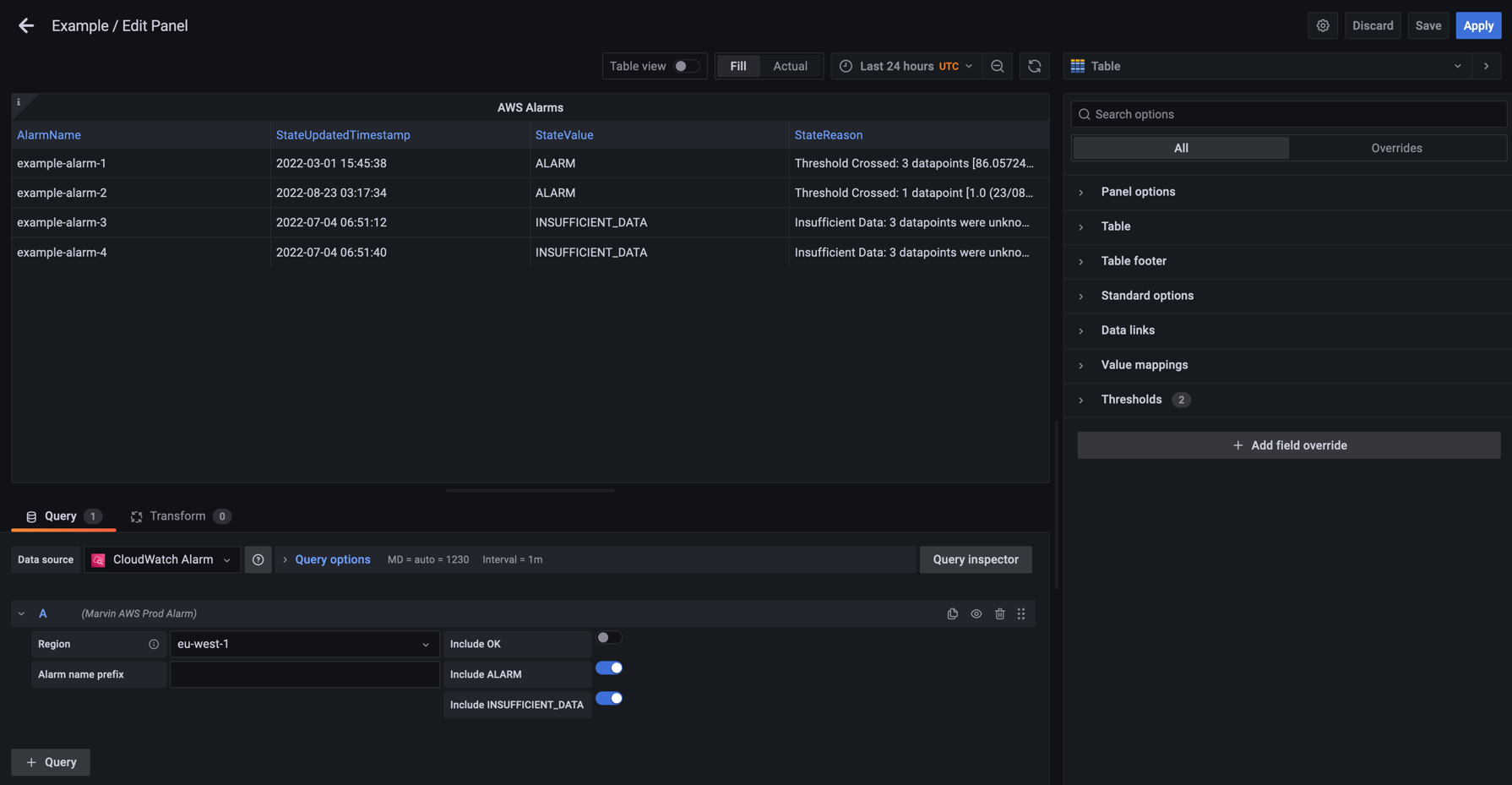The image size is (1512, 785).
Task: Delete query A using trash icon
Action: [999, 613]
